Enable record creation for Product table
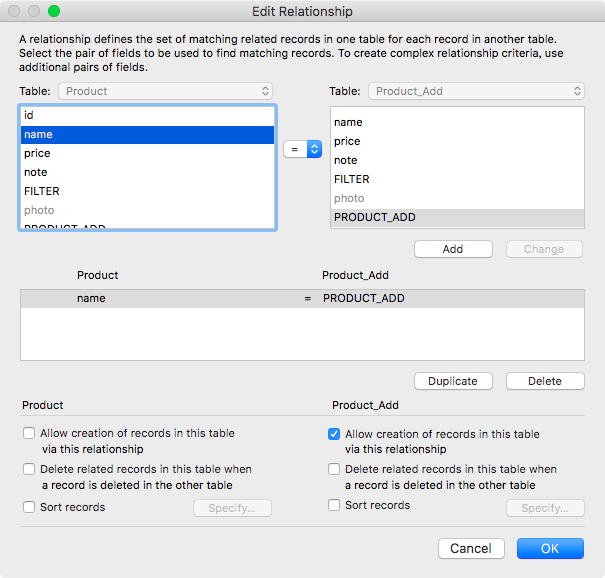This screenshot has width=605, height=578. [x=29, y=433]
